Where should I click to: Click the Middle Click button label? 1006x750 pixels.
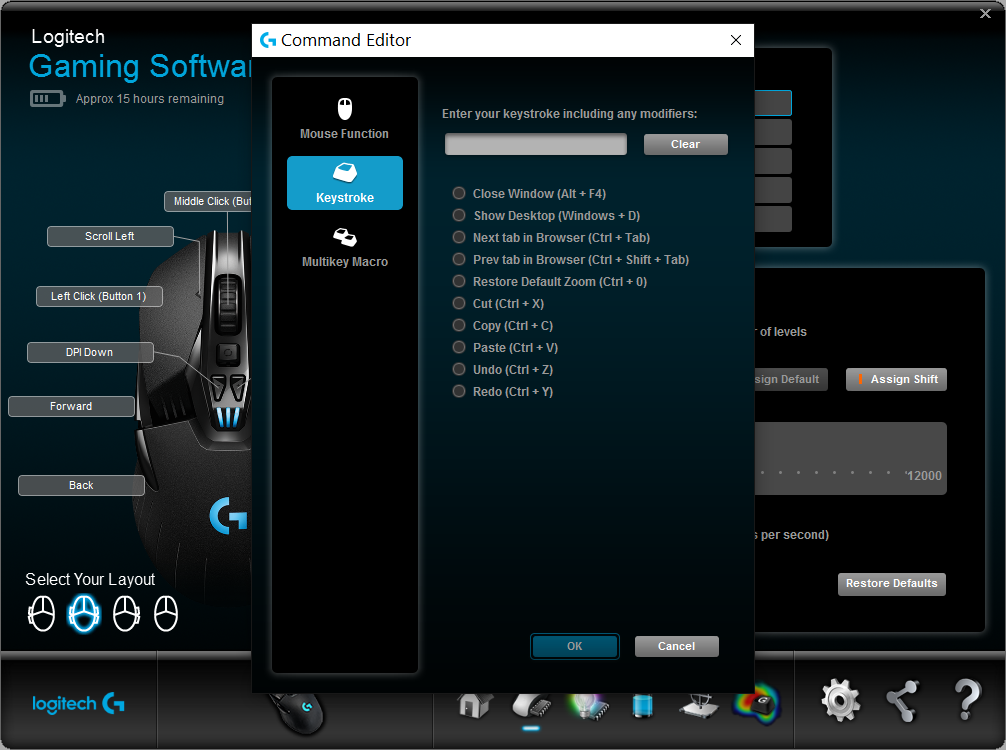point(208,201)
